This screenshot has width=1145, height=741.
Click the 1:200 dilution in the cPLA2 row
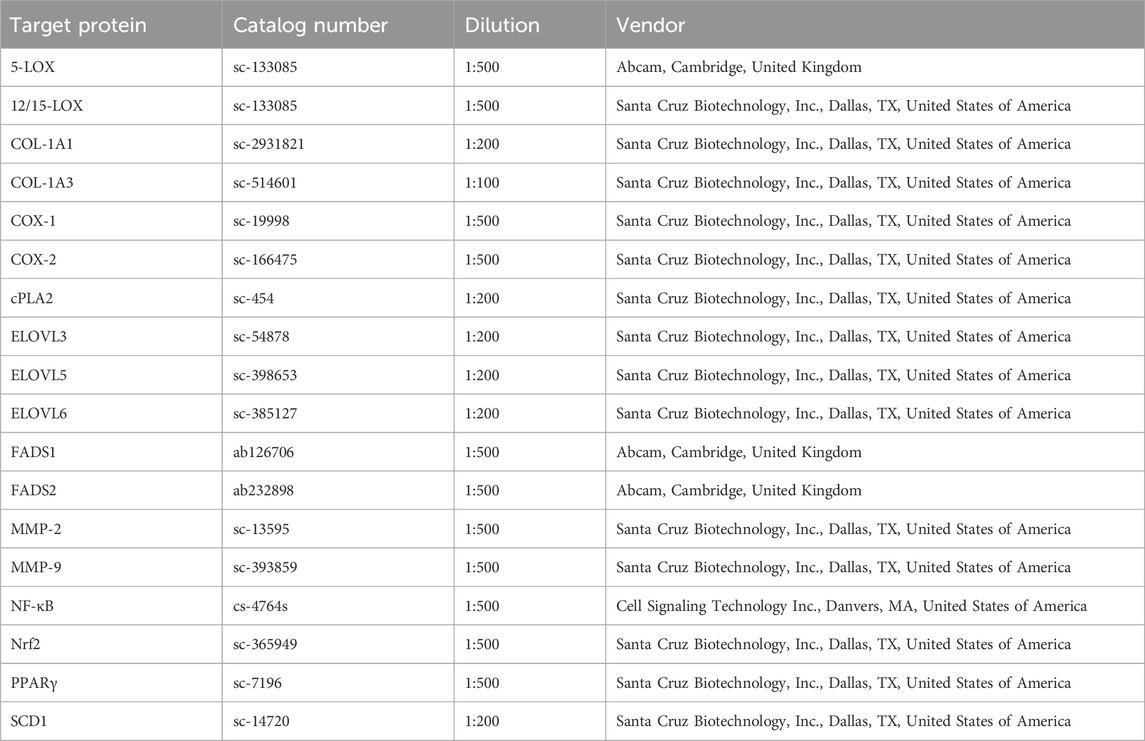tap(482, 298)
